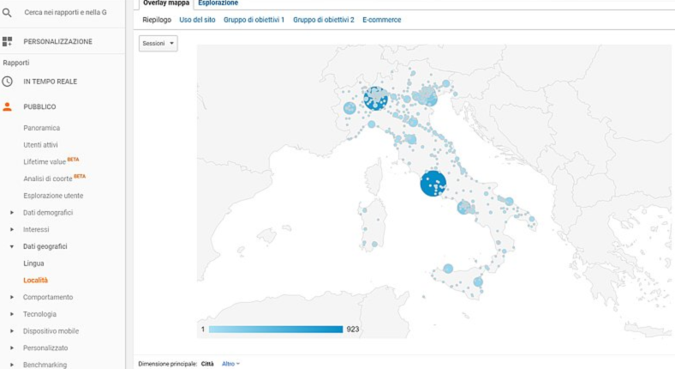675x369 pixels.
Task: Click the search magnifier icon
Action: coord(7,12)
